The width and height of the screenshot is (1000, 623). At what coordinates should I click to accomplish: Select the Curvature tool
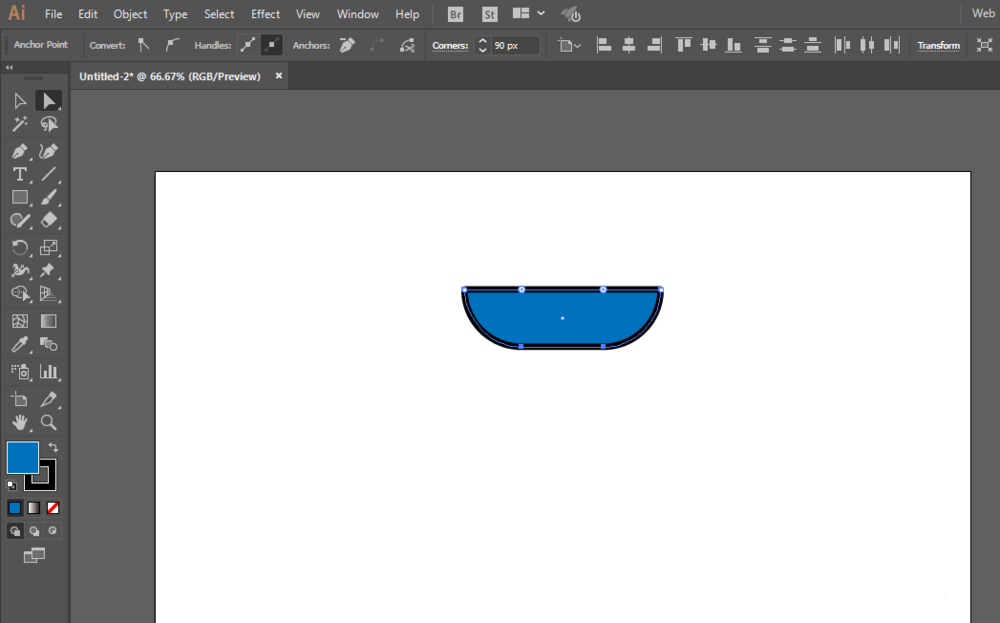[48, 152]
